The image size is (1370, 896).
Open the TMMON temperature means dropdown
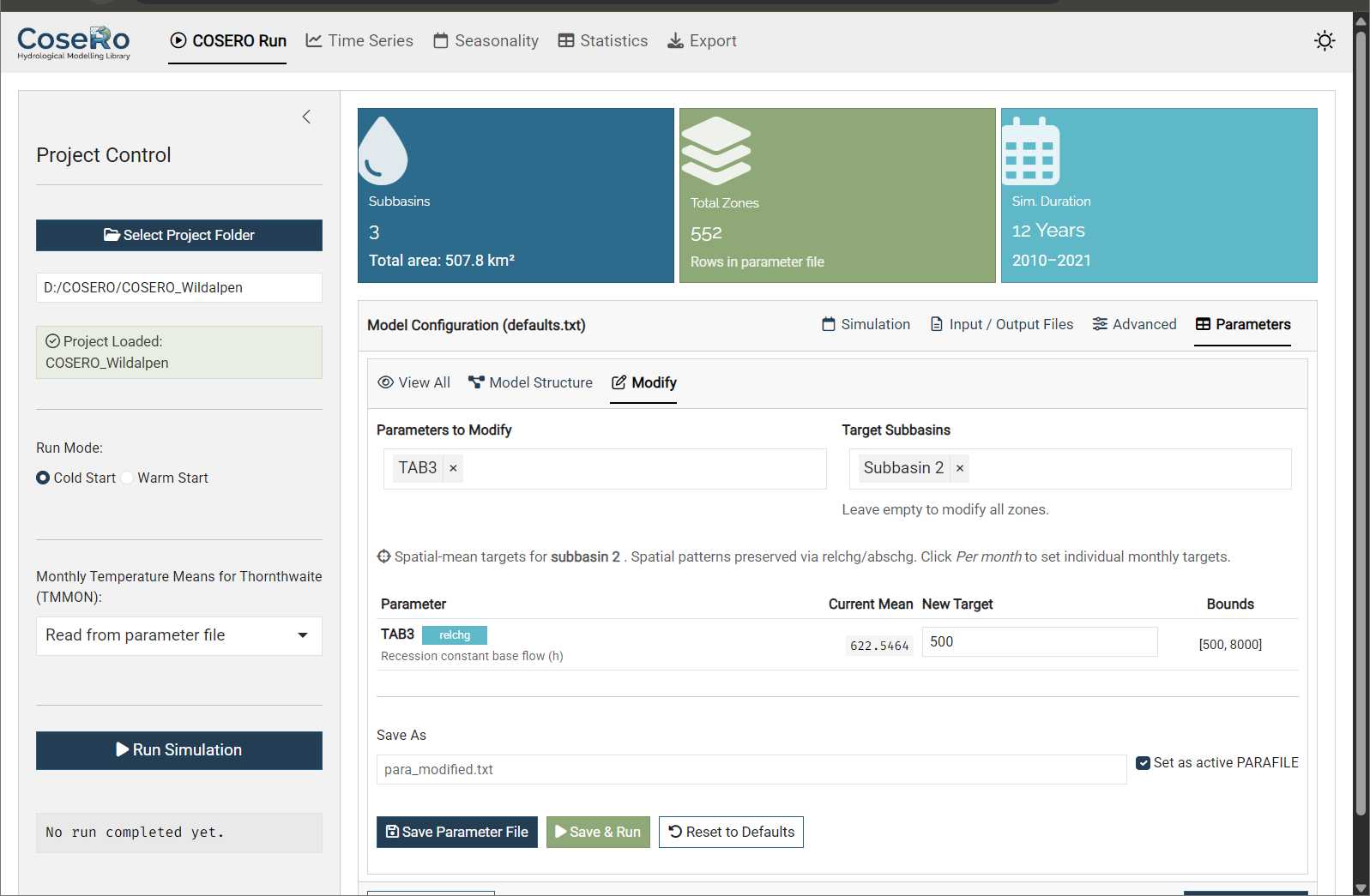click(x=178, y=635)
